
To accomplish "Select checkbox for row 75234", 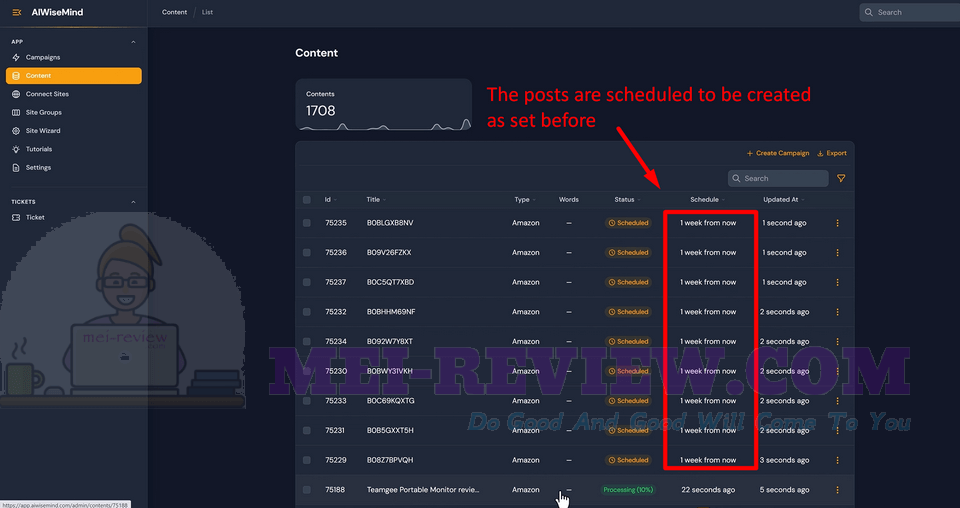I will tap(307, 342).
